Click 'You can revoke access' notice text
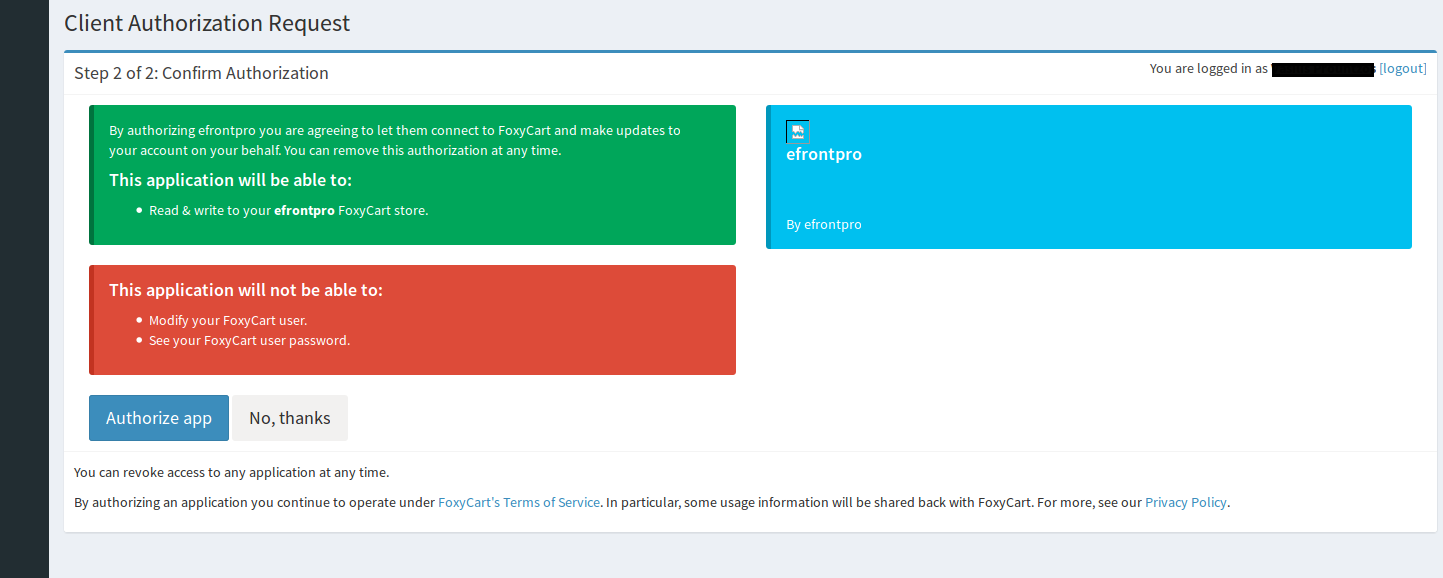The height and width of the screenshot is (578, 1443). (232, 473)
